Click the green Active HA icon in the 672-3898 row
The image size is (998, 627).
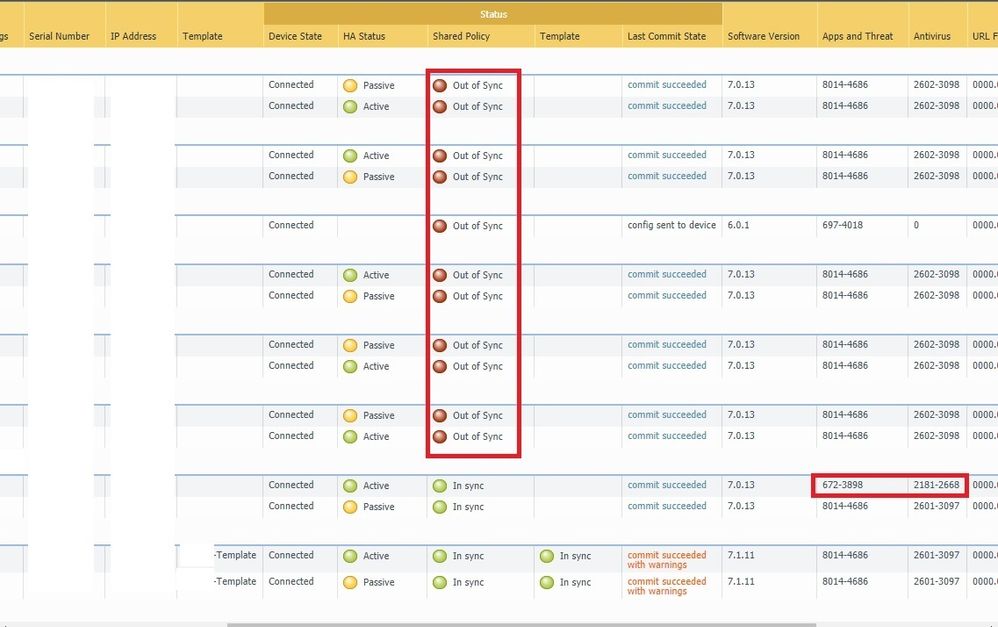coord(350,486)
